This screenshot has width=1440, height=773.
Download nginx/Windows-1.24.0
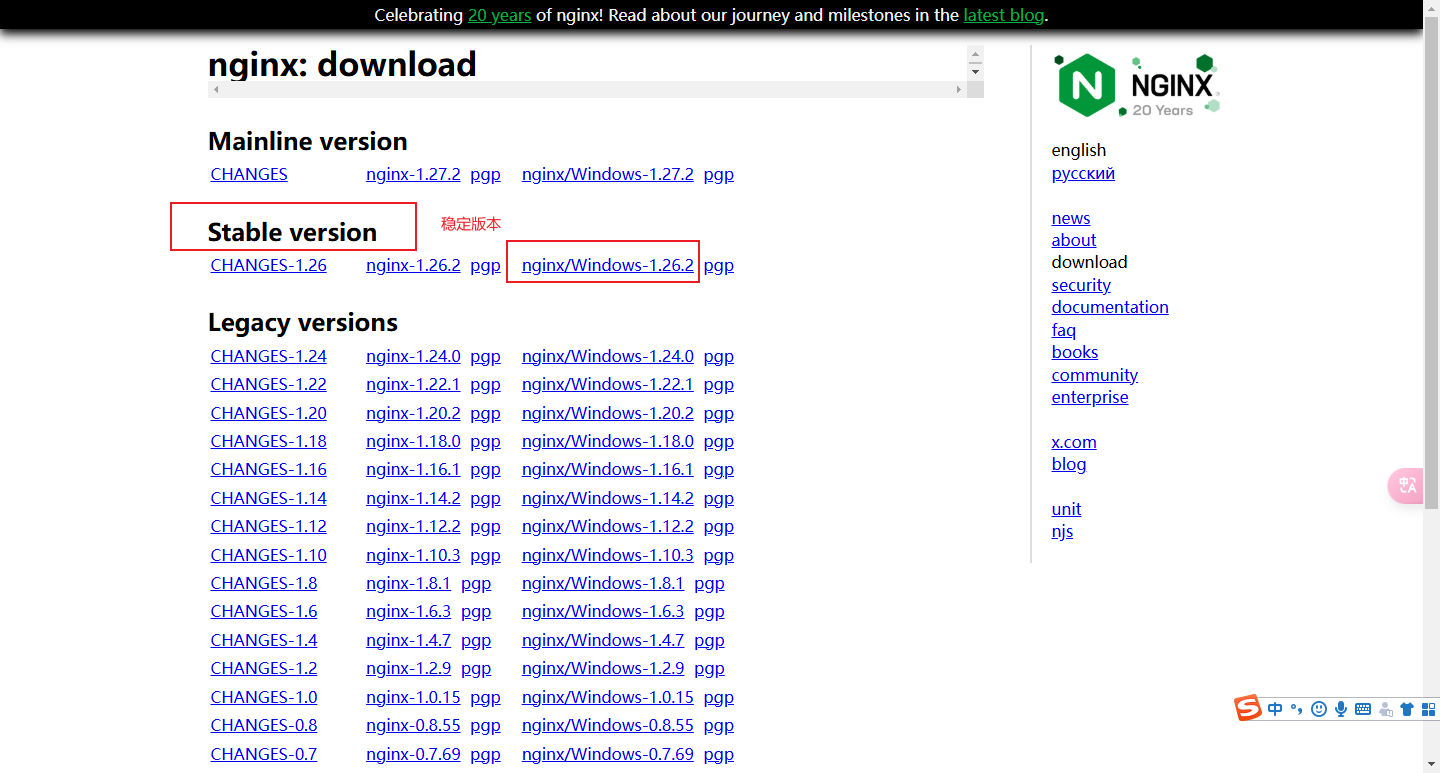pyautogui.click(x=607, y=356)
